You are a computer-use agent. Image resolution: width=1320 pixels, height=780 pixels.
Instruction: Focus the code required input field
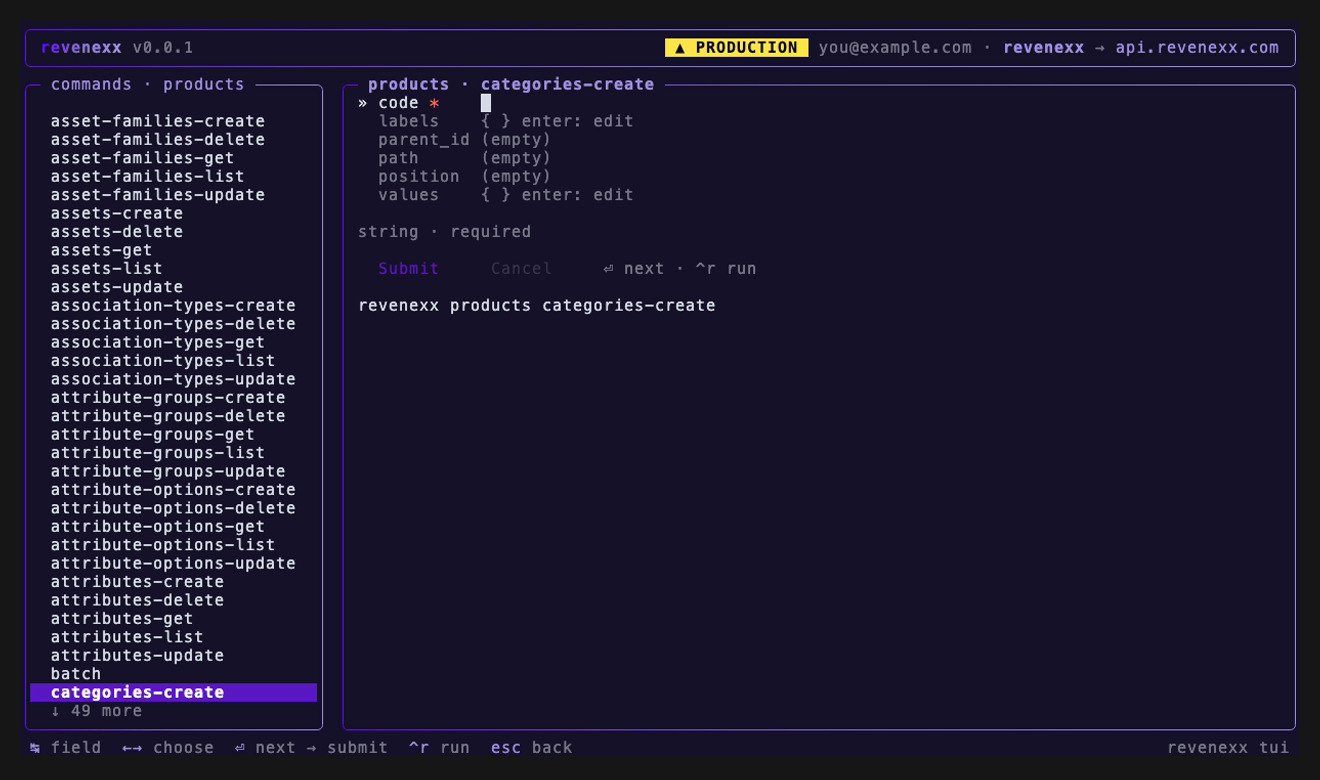pyautogui.click(x=485, y=103)
